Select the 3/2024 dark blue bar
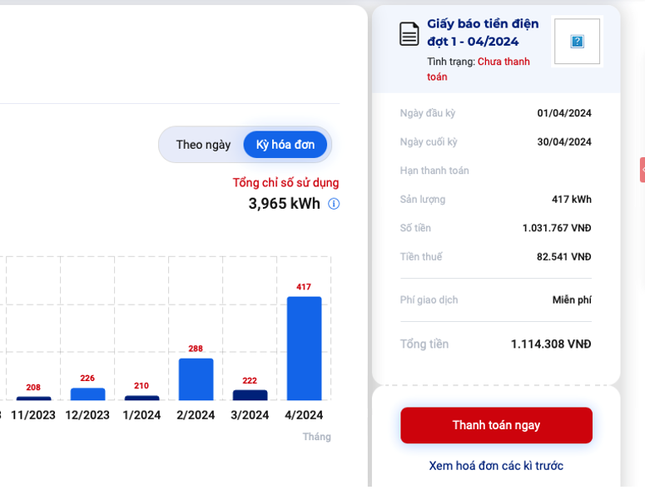645x490 pixels. [250, 395]
